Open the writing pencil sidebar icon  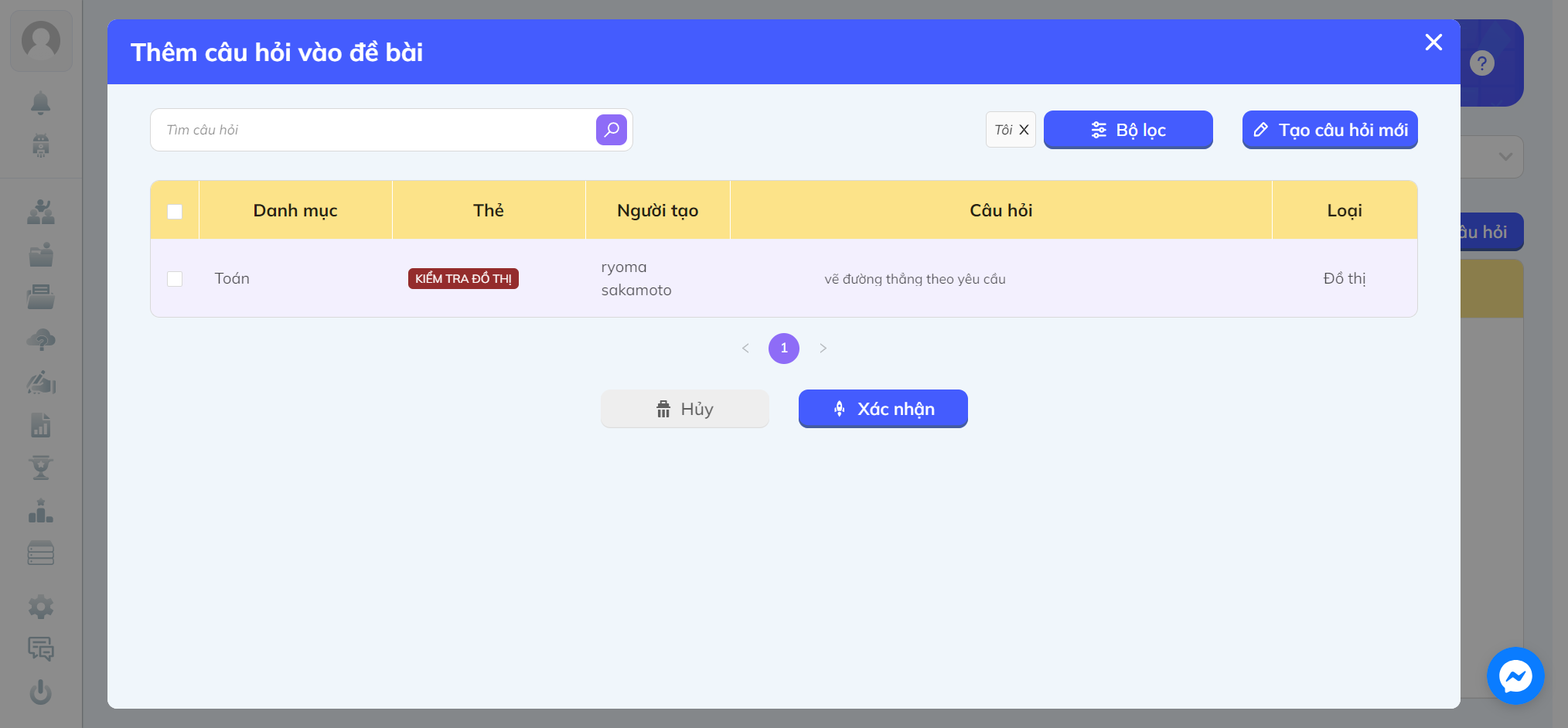click(41, 382)
